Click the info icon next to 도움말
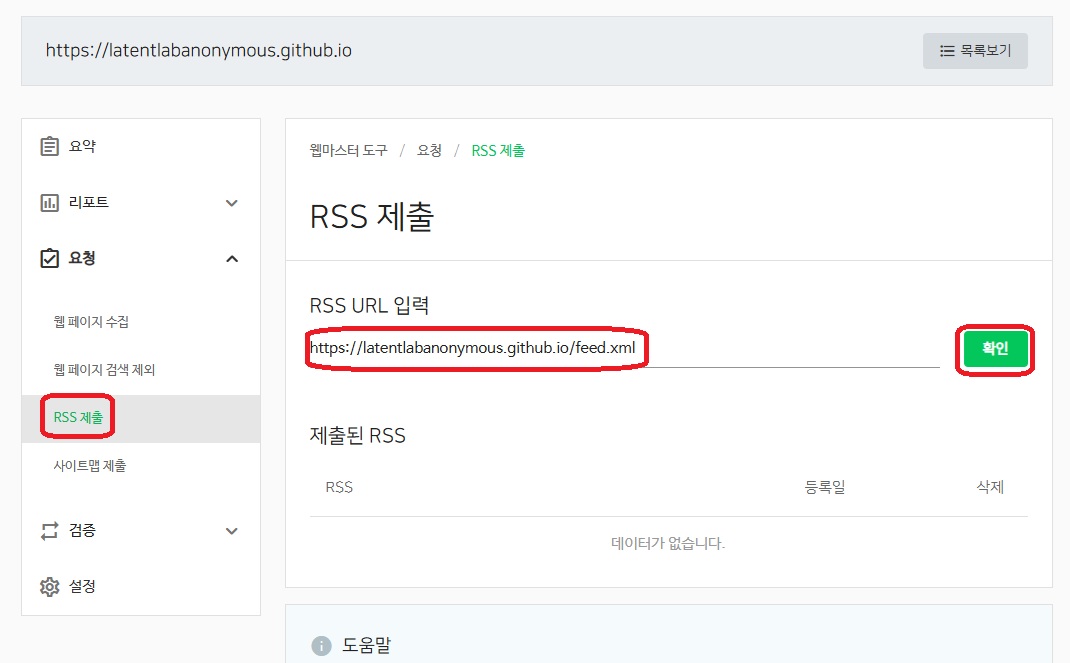 pos(321,645)
